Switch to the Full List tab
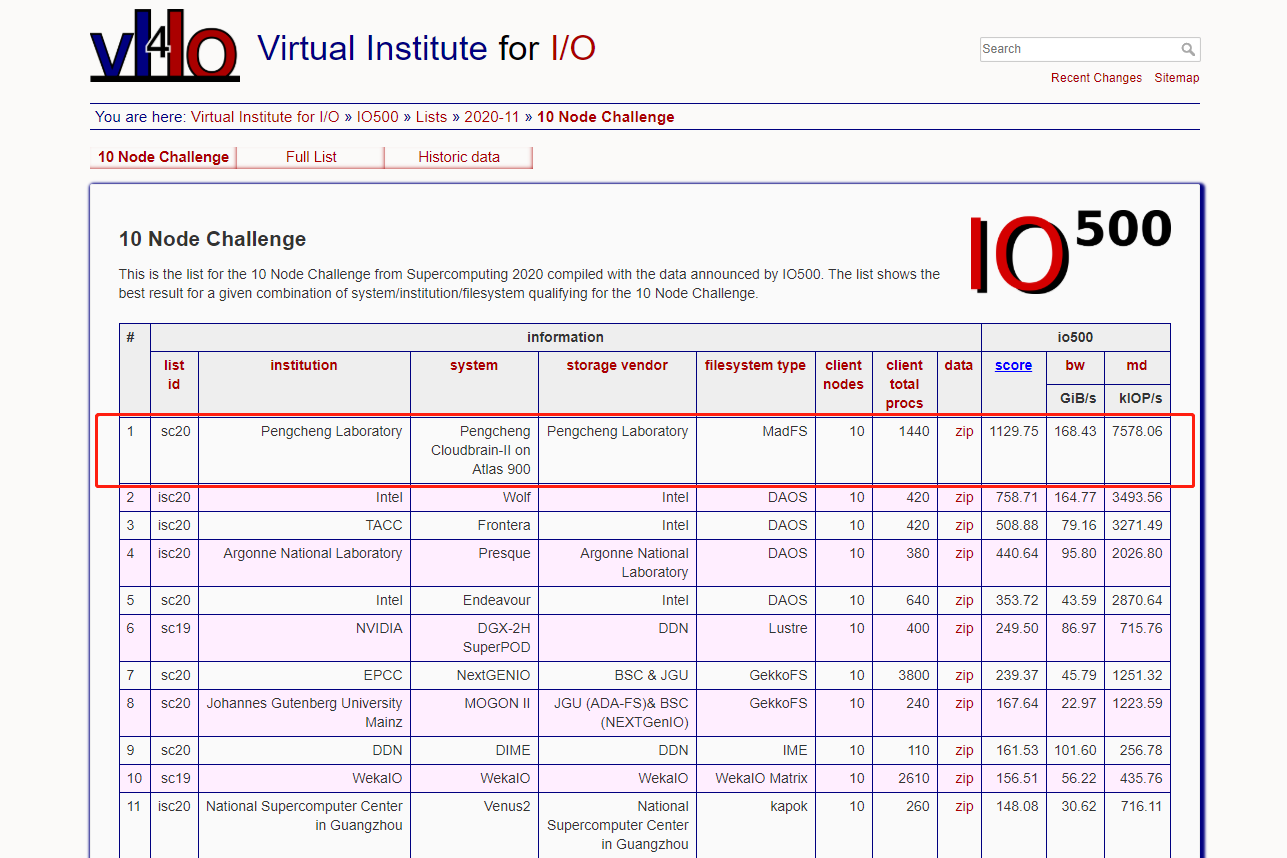The image size is (1287, 858). pyautogui.click(x=311, y=157)
